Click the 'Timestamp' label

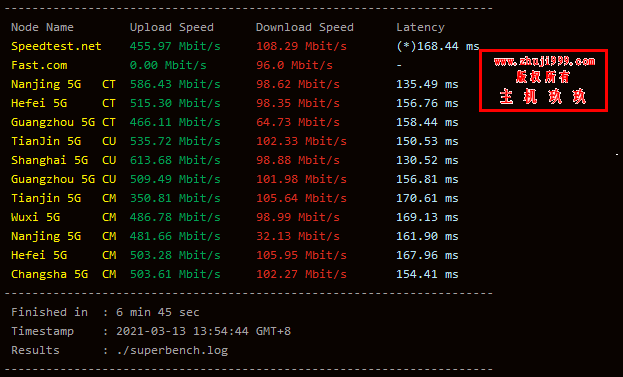(42, 331)
